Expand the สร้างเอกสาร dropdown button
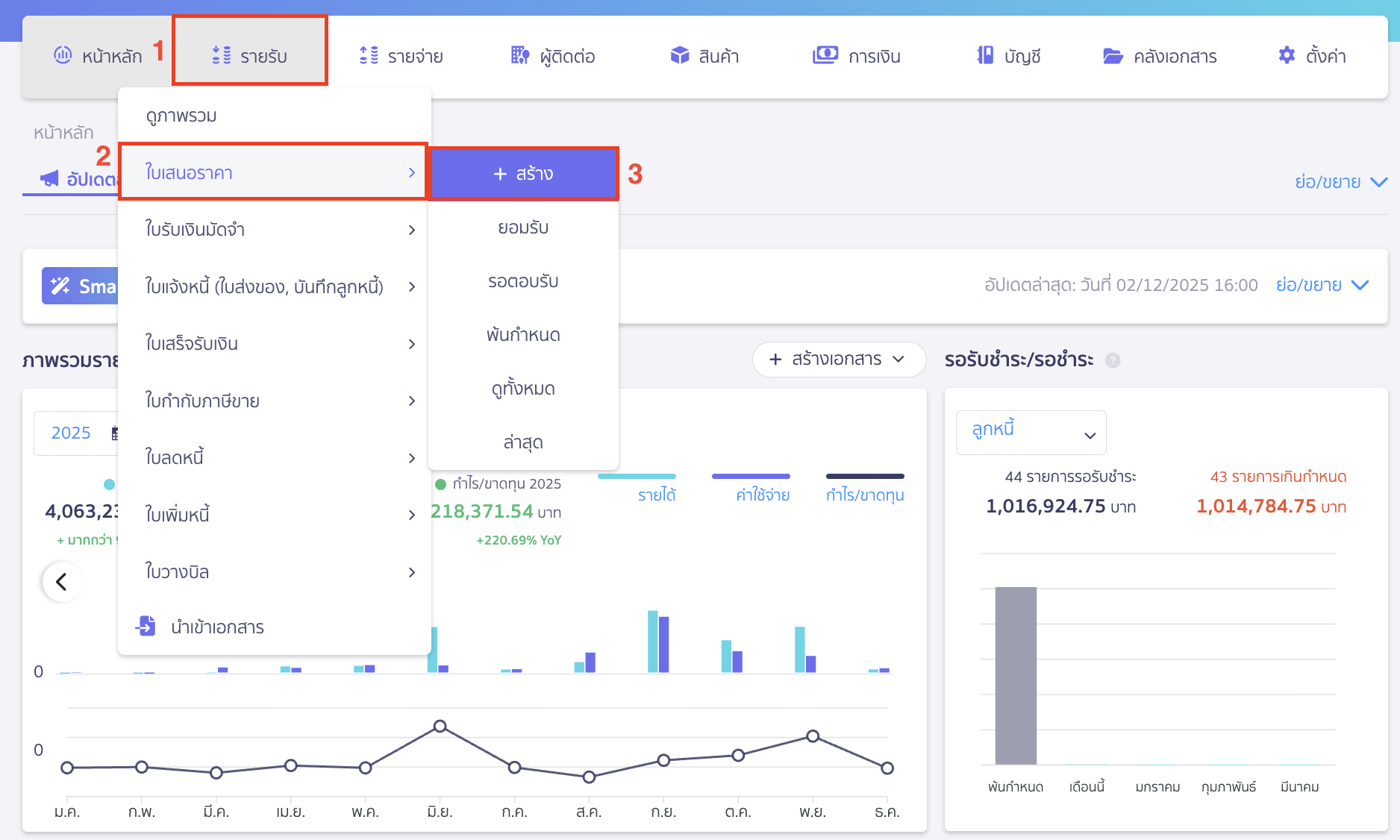Image resolution: width=1400 pixels, height=840 pixels. [839, 360]
